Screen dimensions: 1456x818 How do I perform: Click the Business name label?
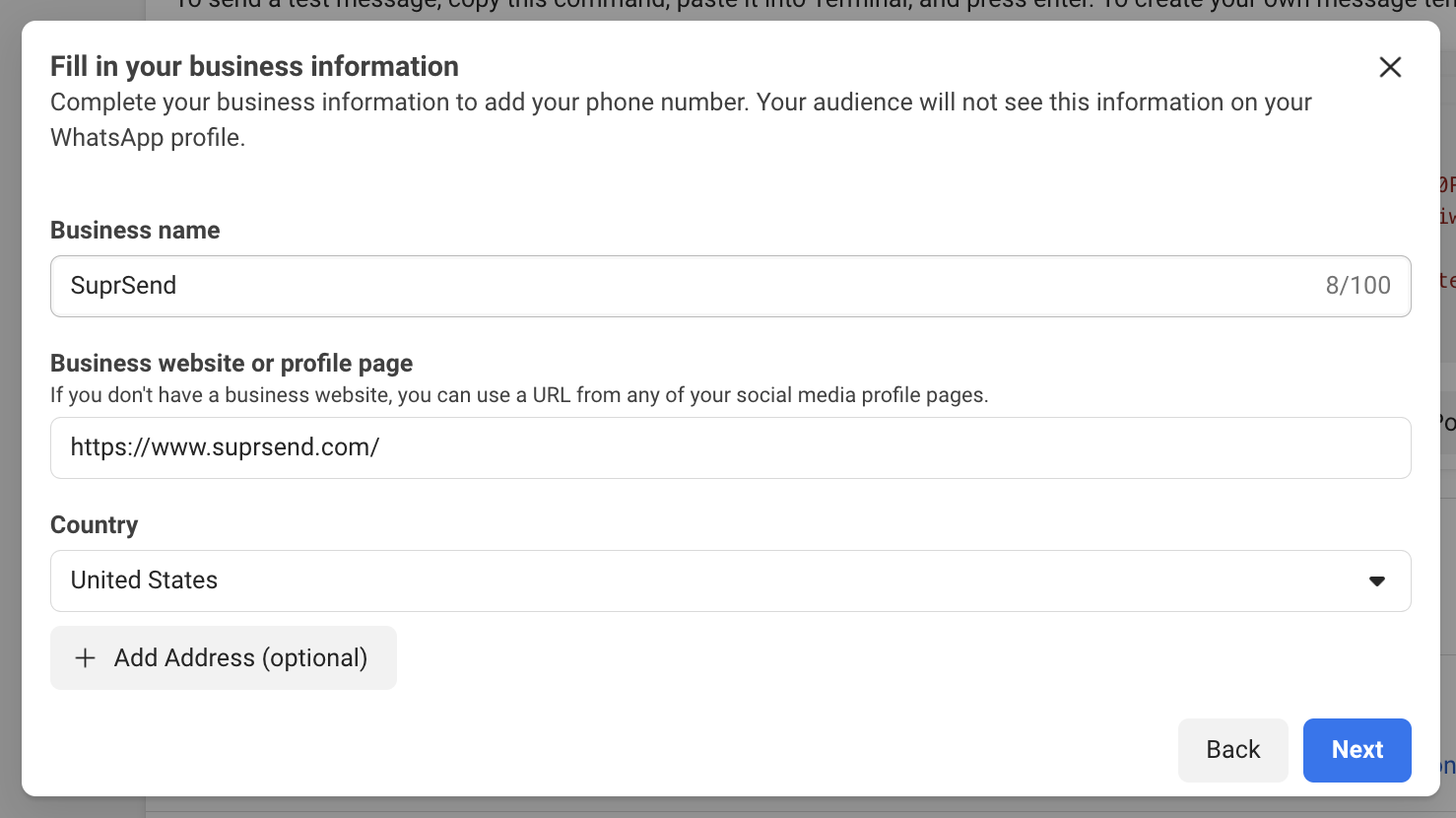pos(135,231)
